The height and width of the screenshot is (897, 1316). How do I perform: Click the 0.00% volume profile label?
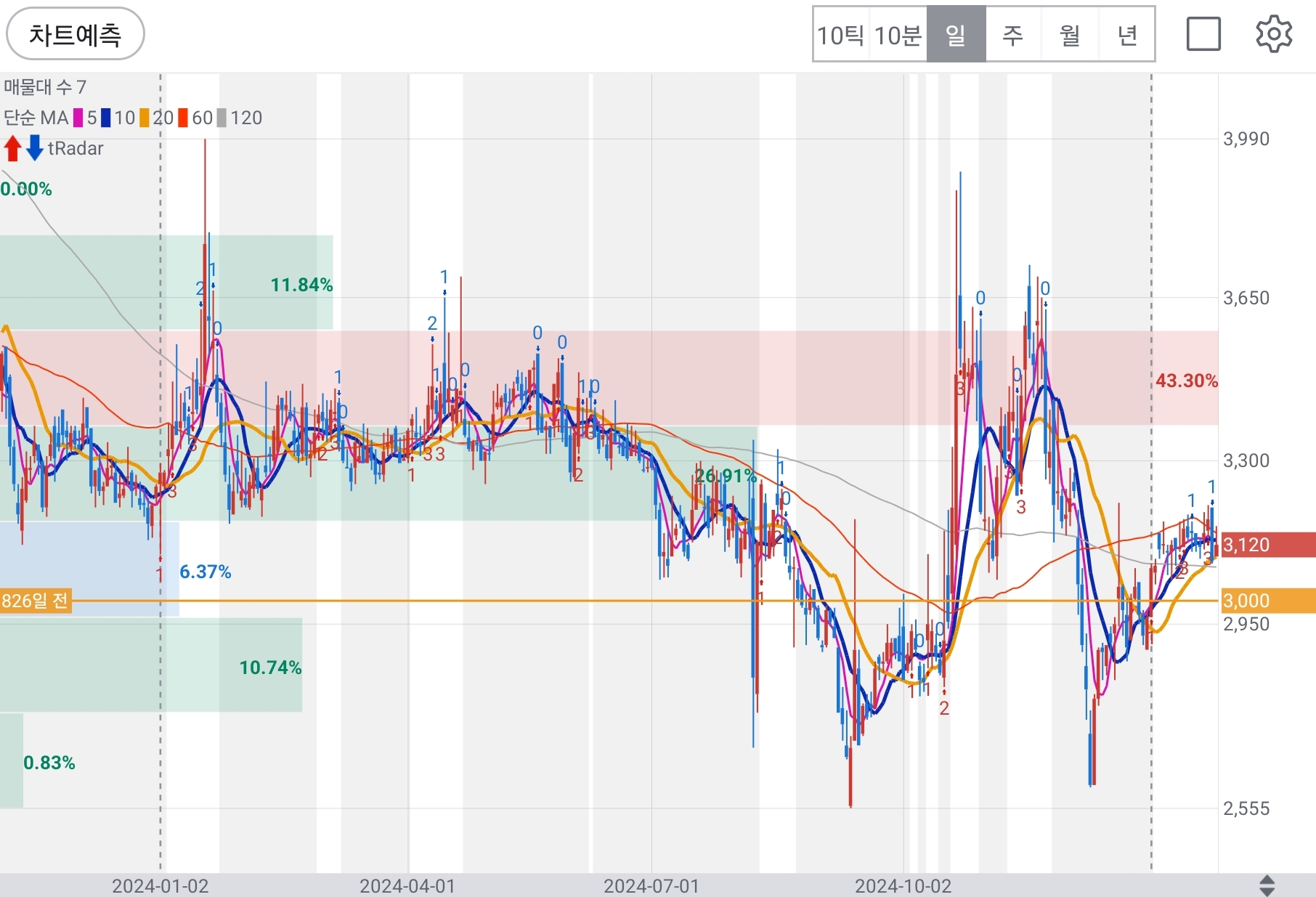pyautogui.click(x=26, y=189)
